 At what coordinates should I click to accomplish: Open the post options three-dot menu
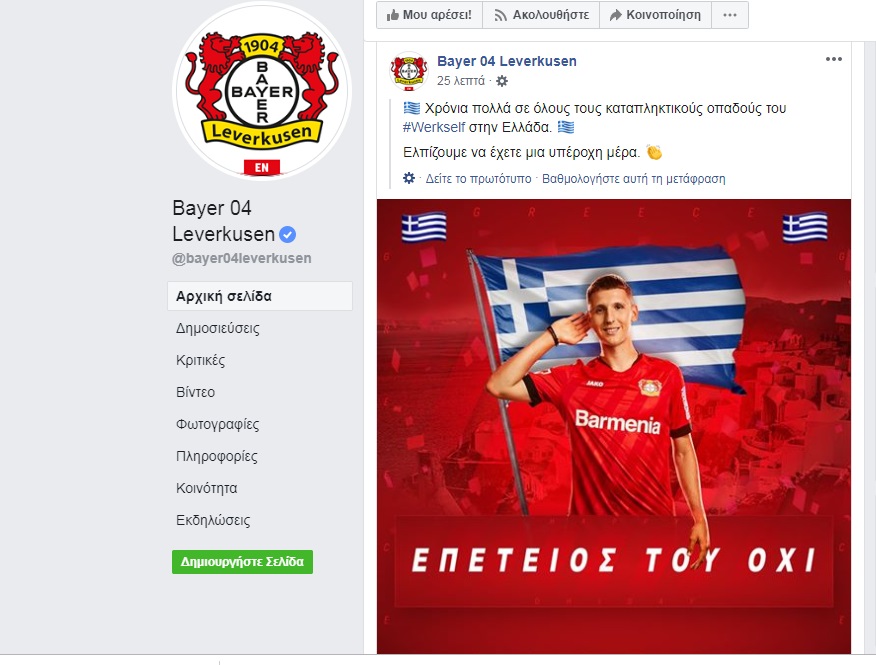pos(834,59)
